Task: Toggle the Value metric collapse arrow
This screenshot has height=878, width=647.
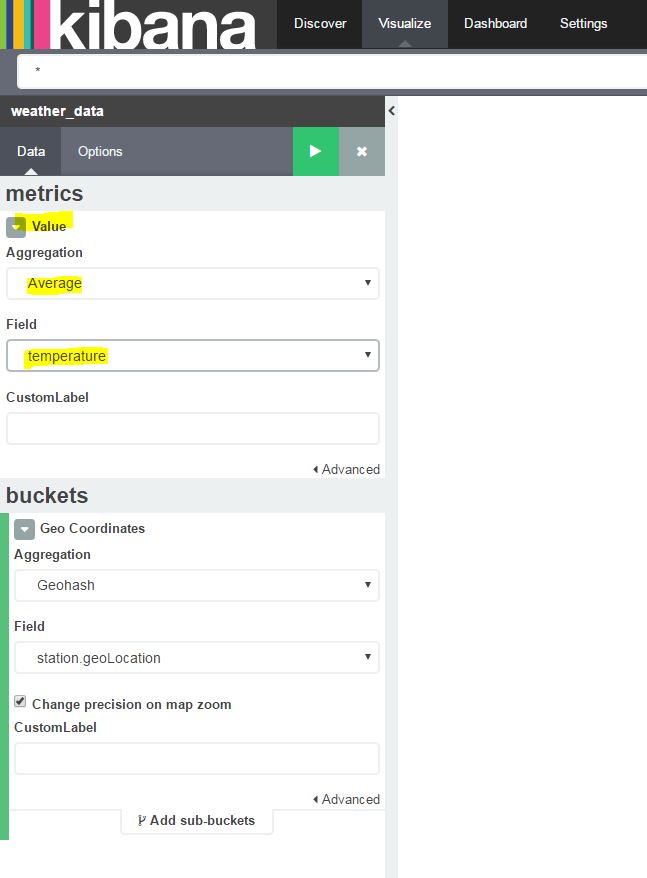Action: coord(16,227)
